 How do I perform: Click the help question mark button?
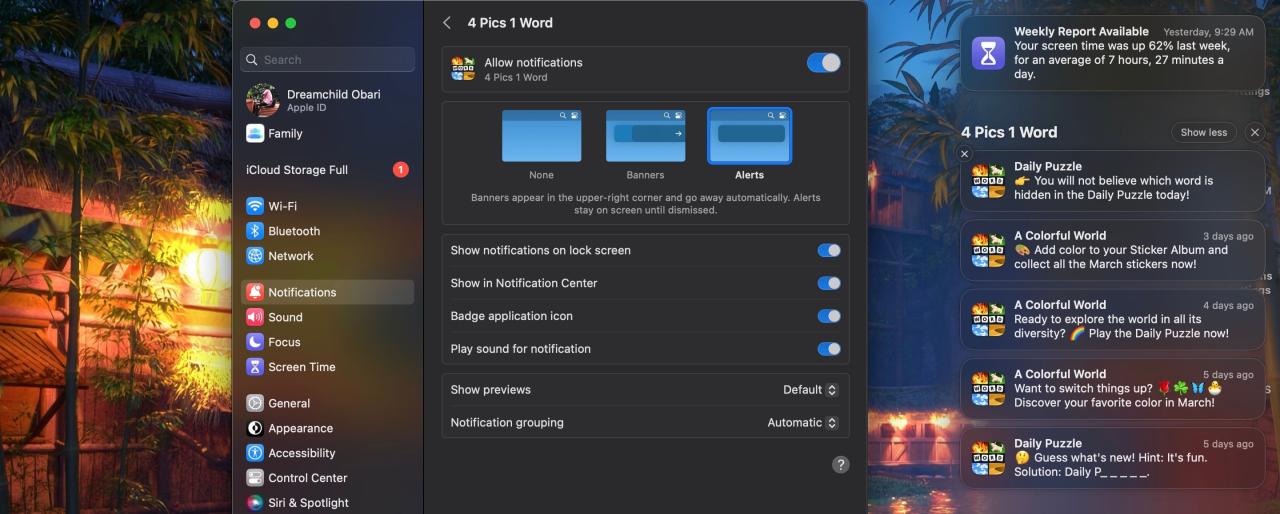841,464
